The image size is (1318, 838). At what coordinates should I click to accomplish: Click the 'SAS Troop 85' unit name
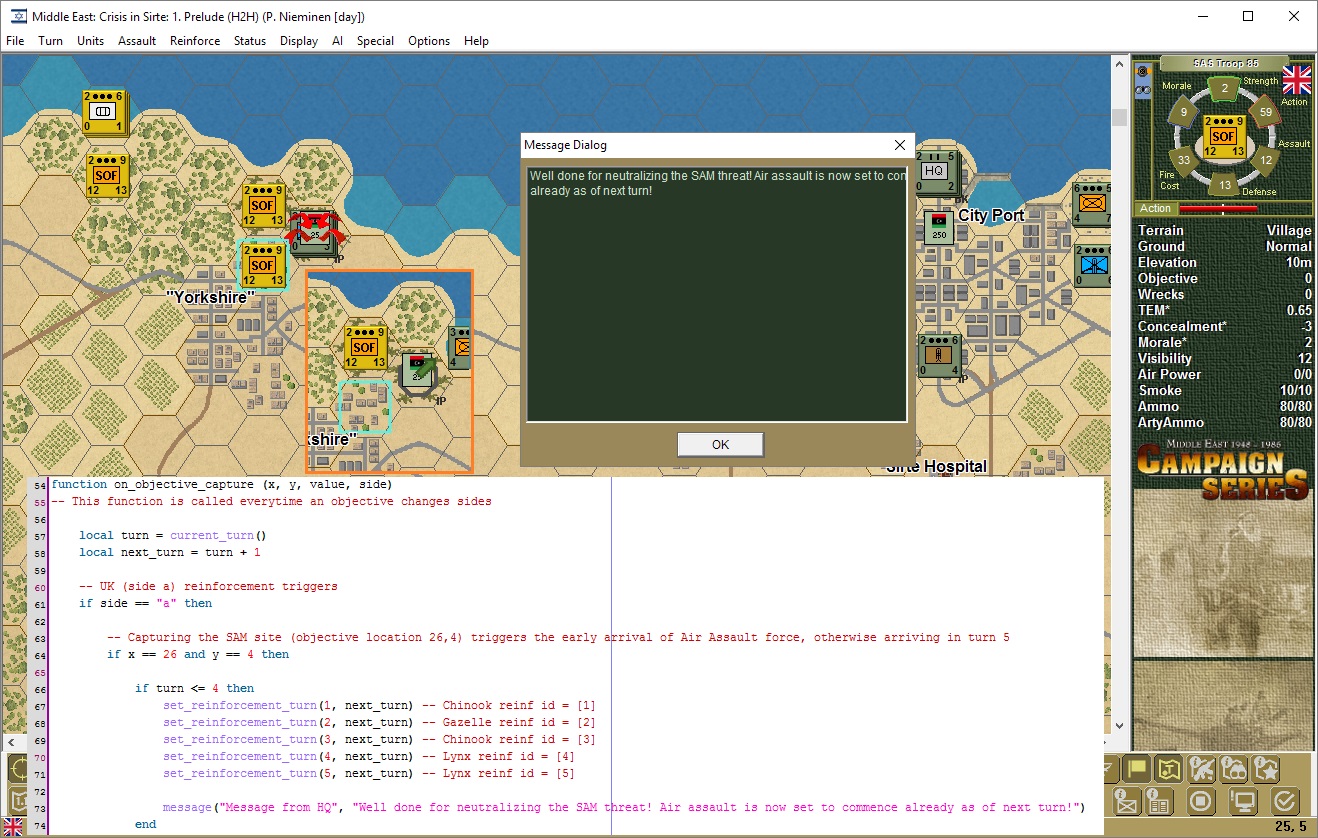pyautogui.click(x=1225, y=63)
